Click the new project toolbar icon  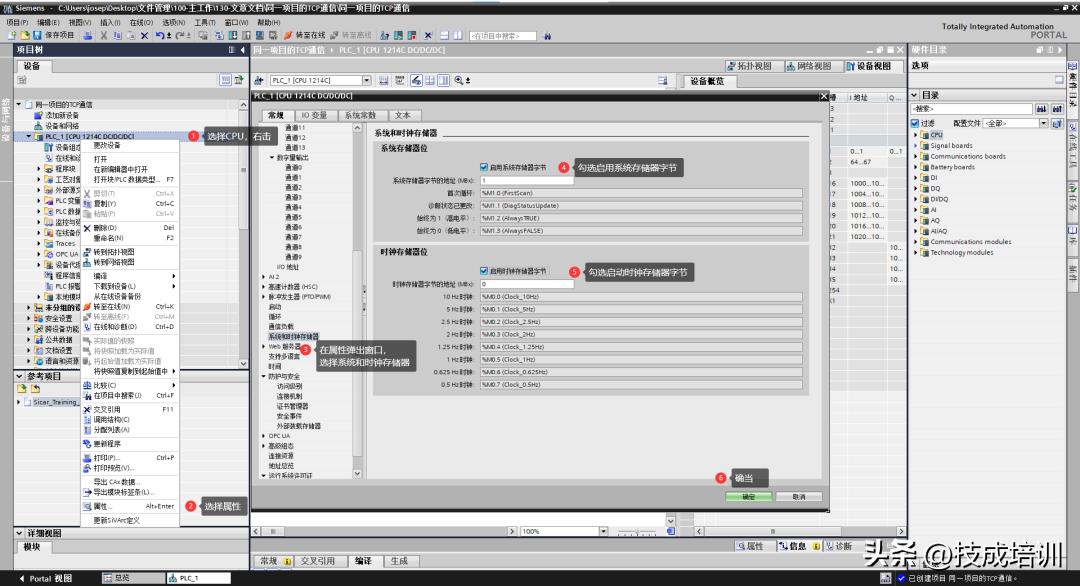tap(12, 35)
